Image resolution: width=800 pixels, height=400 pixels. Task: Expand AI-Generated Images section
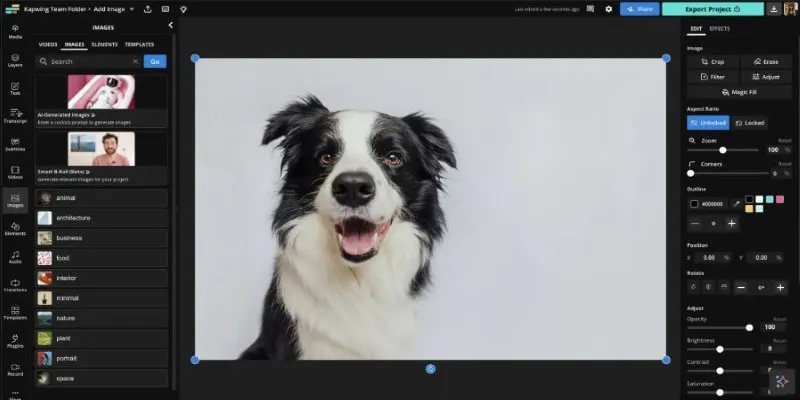tap(101, 101)
